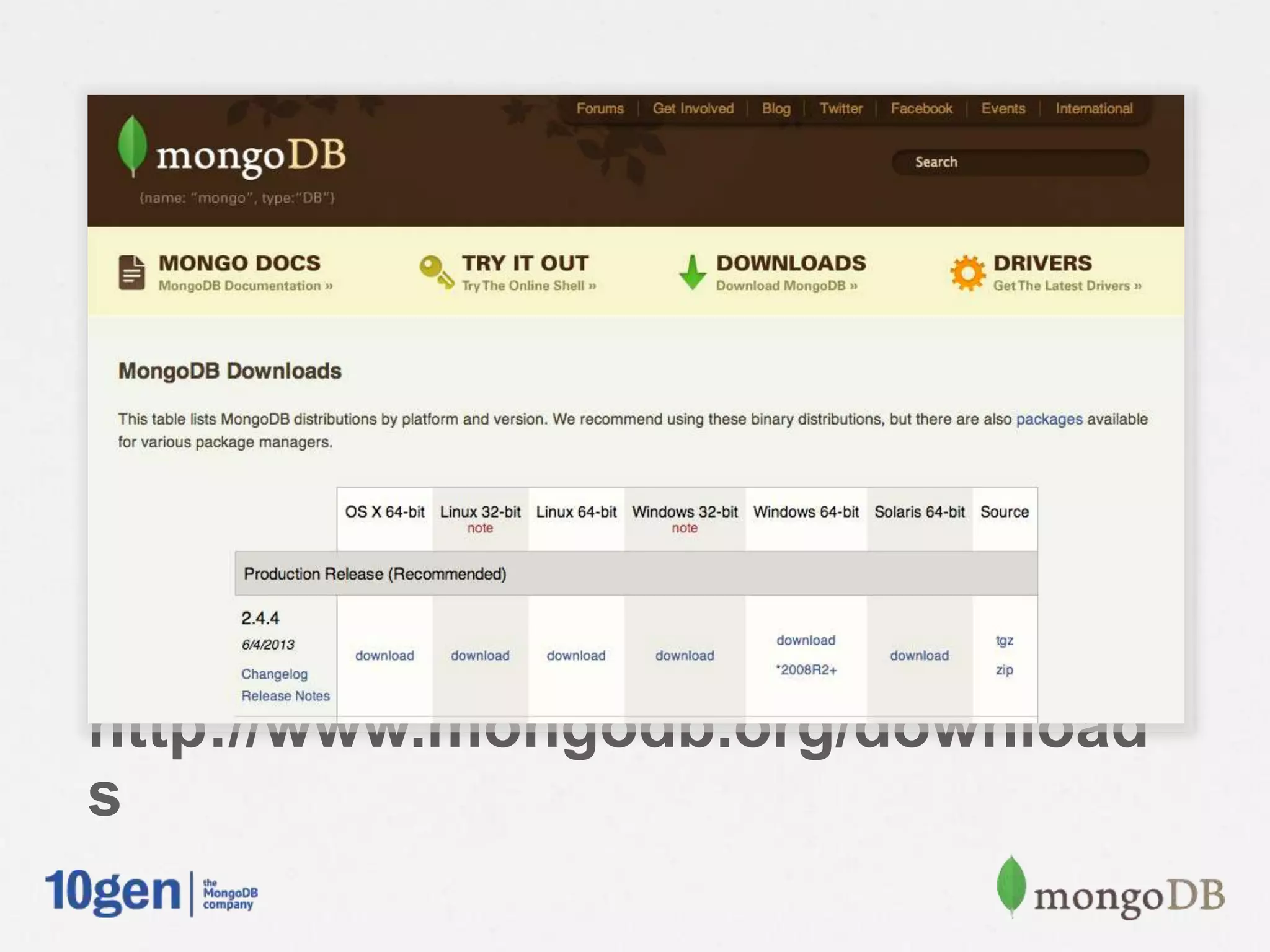
Task: Download 2.4.4 for OS X 64-bit
Action: pos(384,656)
